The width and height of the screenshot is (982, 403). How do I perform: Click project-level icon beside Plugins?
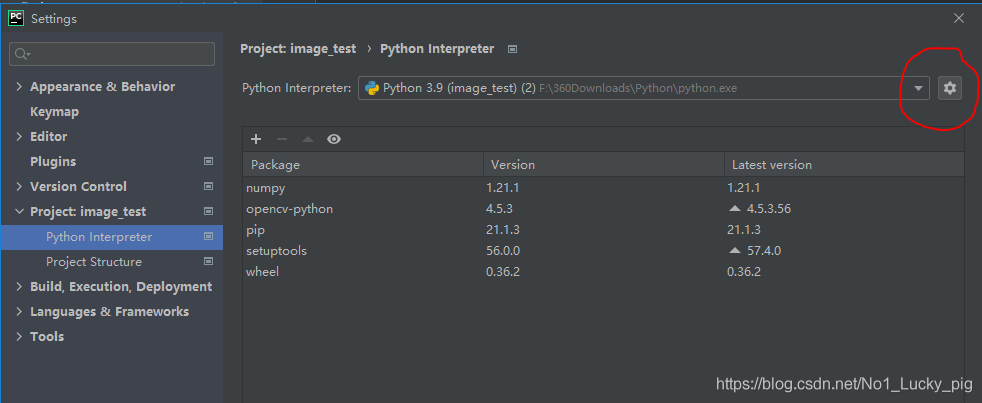pyautogui.click(x=209, y=161)
